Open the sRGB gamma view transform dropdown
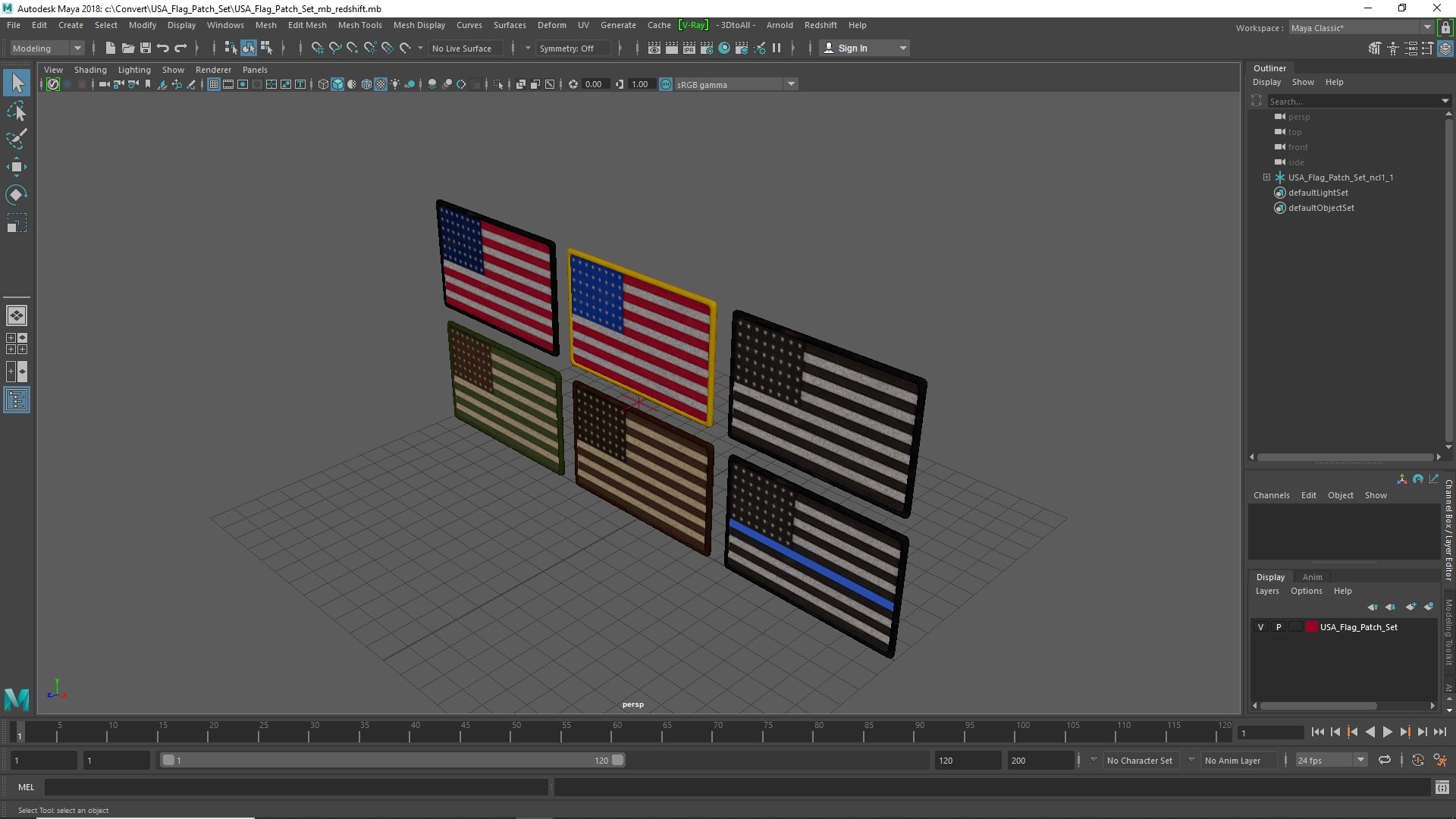The image size is (1456, 819). click(735, 84)
